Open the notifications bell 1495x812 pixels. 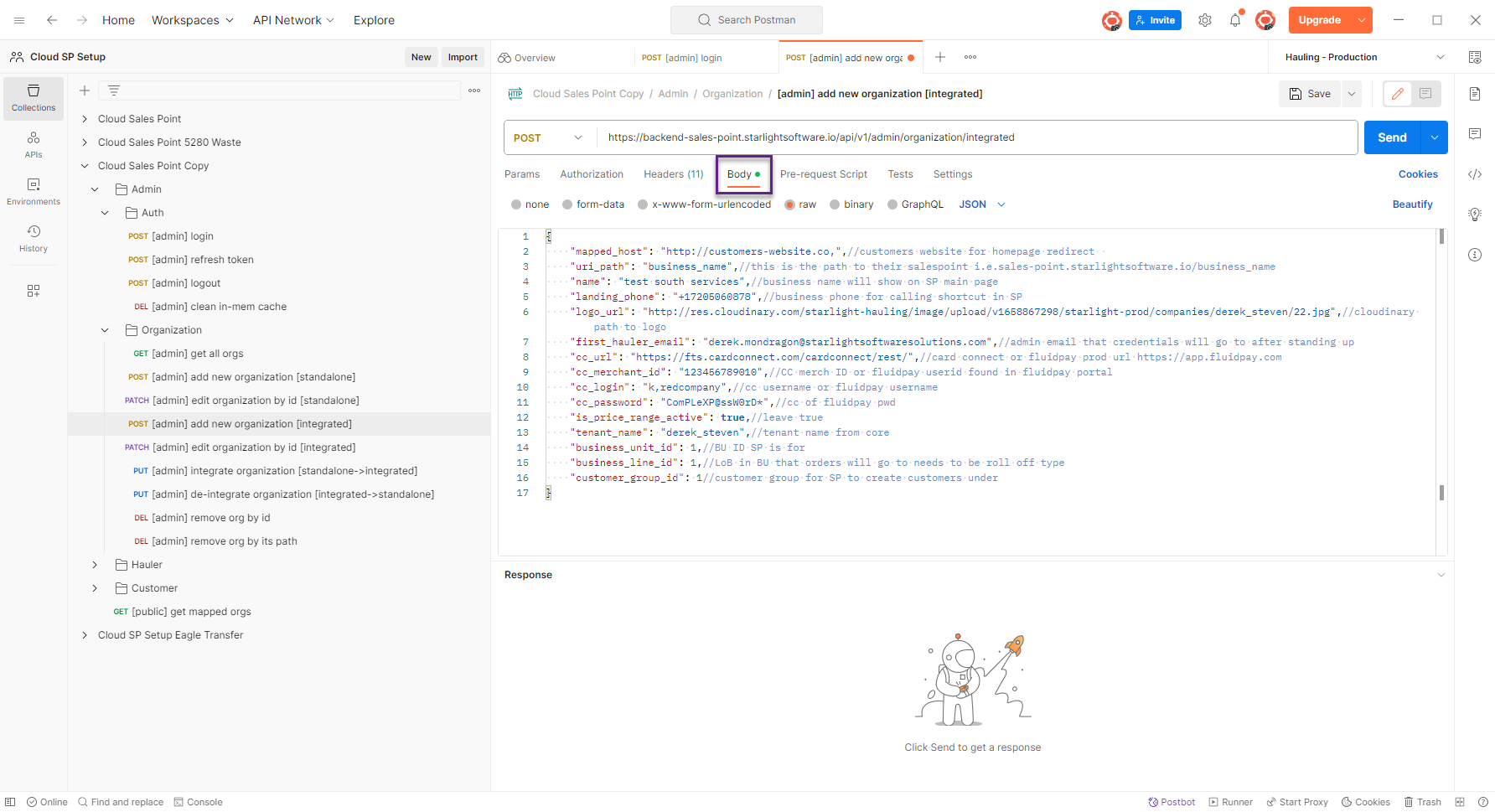1235,20
